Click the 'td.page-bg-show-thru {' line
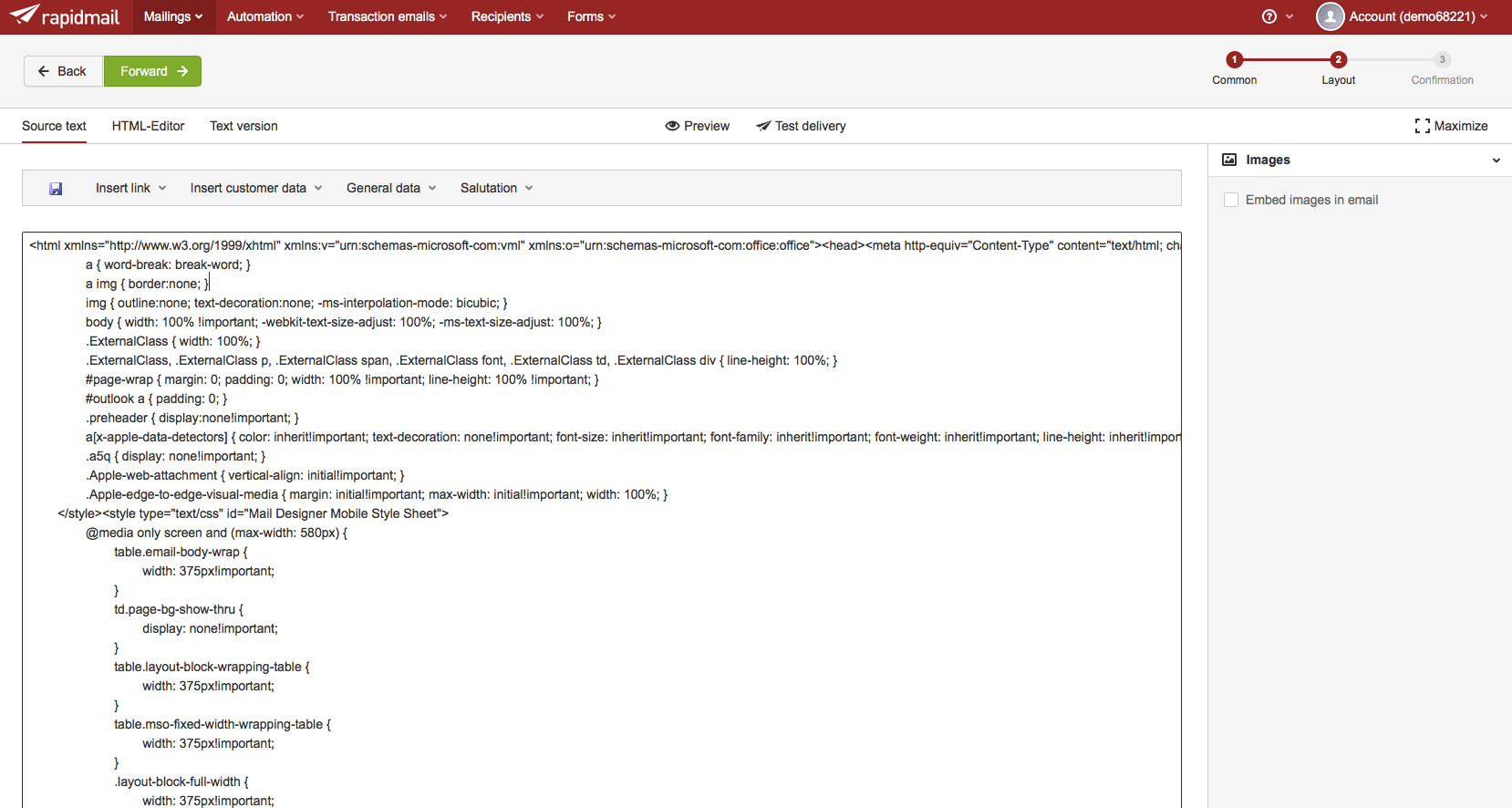This screenshot has height=808, width=1512. click(179, 609)
